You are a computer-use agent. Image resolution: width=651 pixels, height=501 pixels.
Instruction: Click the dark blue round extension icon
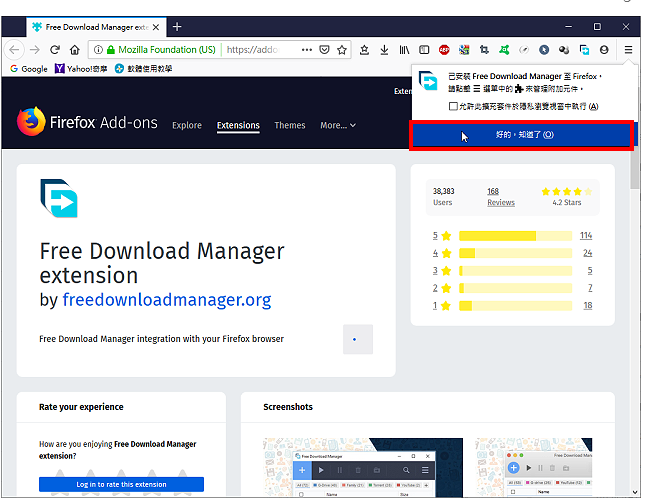pos(544,50)
